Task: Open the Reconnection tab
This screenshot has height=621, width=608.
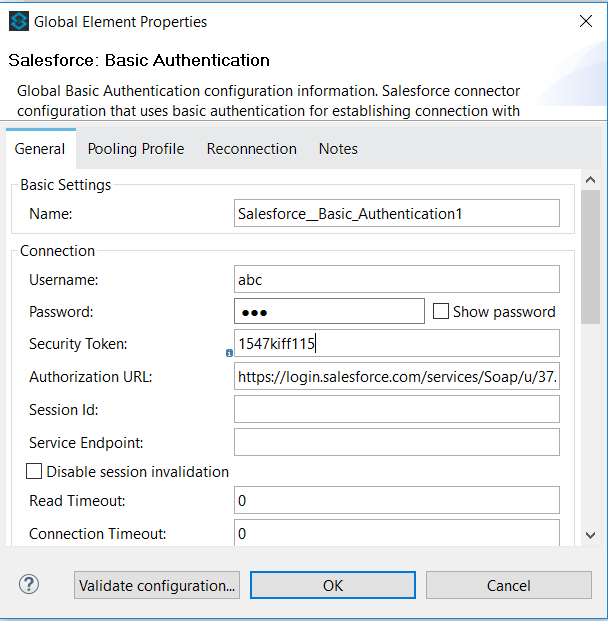Action: point(251,149)
